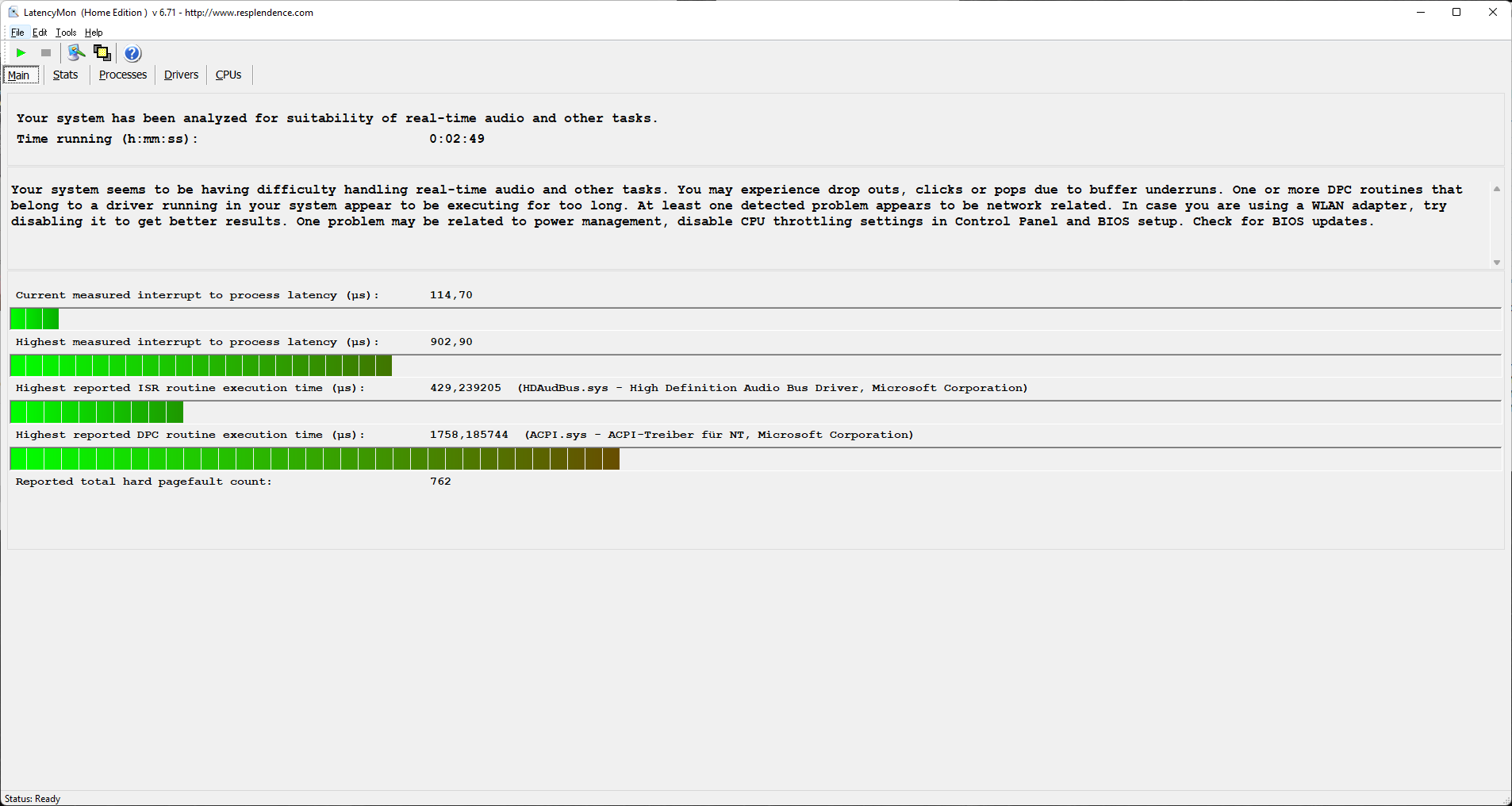1512x806 pixels.
Task: Click 'Reported total hard pagefault count:' label
Action: coord(144,482)
